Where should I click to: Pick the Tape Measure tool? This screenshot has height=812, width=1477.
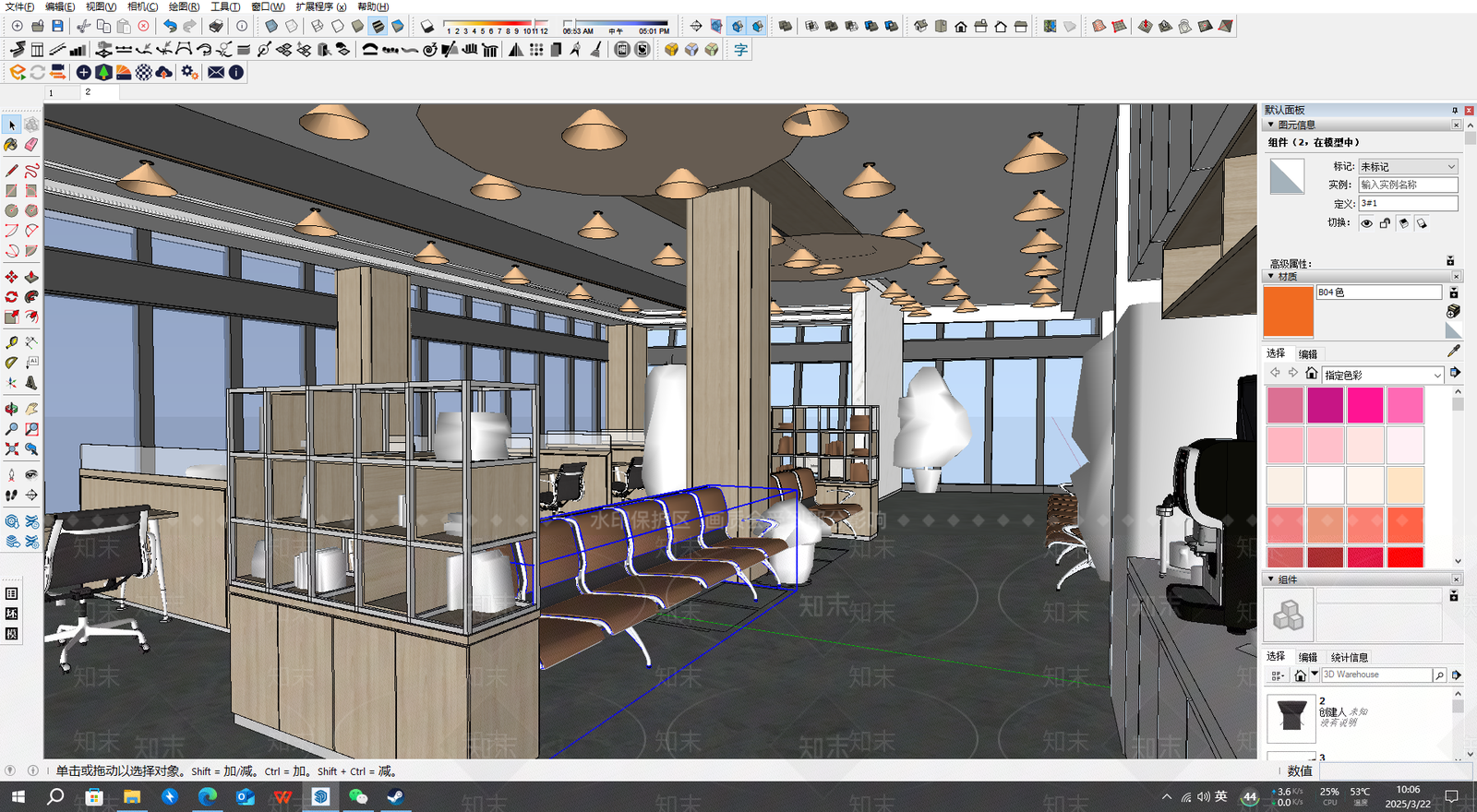pos(12,342)
